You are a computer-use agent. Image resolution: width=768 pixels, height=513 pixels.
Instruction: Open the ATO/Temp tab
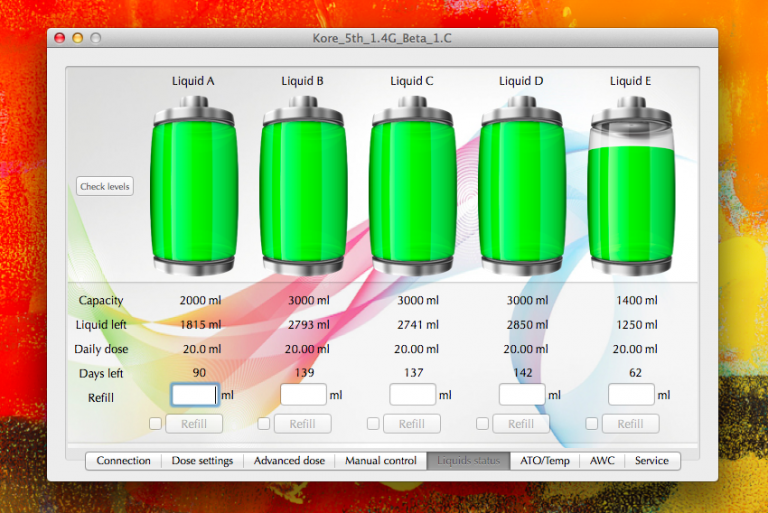[x=544, y=461]
